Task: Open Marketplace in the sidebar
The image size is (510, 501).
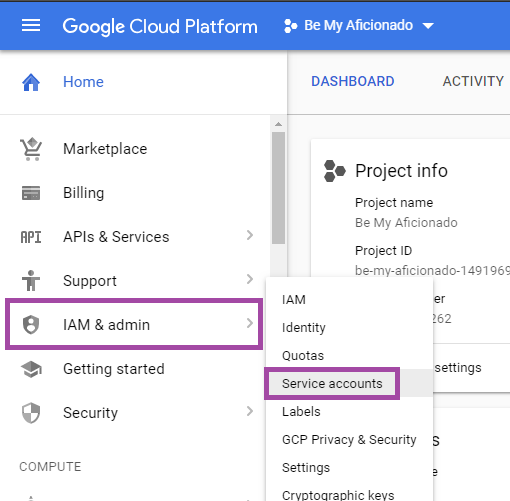Action: (105, 149)
